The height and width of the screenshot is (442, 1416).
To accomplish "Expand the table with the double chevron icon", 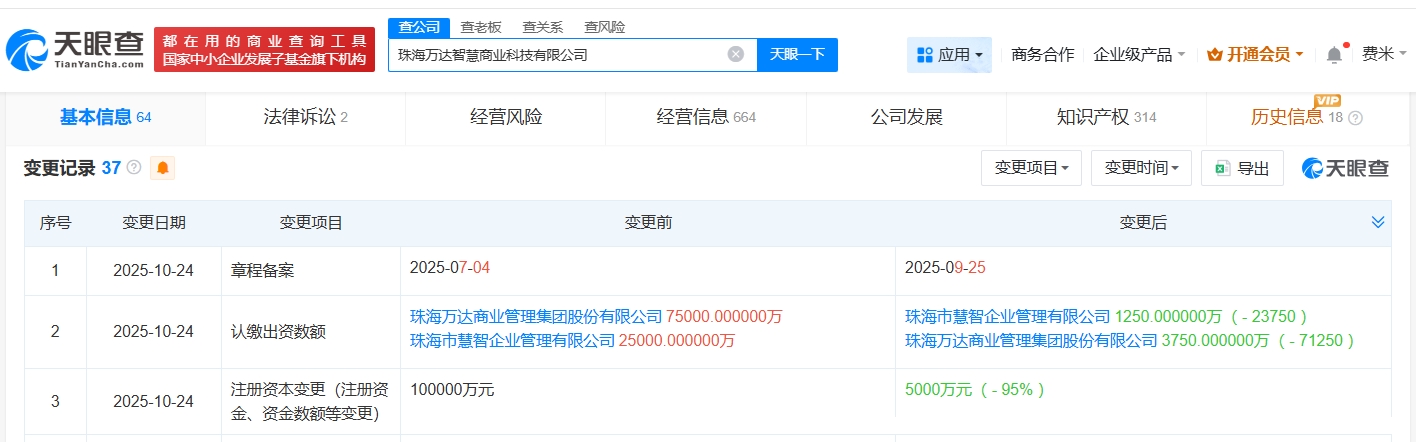I will (x=1378, y=222).
